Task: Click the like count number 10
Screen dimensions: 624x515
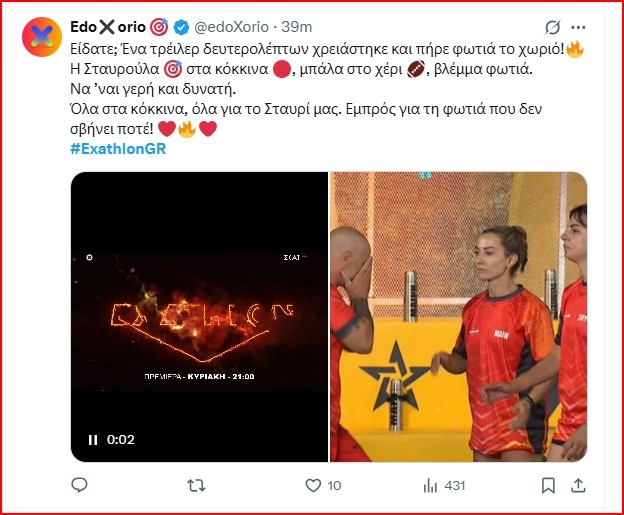Action: (x=334, y=486)
